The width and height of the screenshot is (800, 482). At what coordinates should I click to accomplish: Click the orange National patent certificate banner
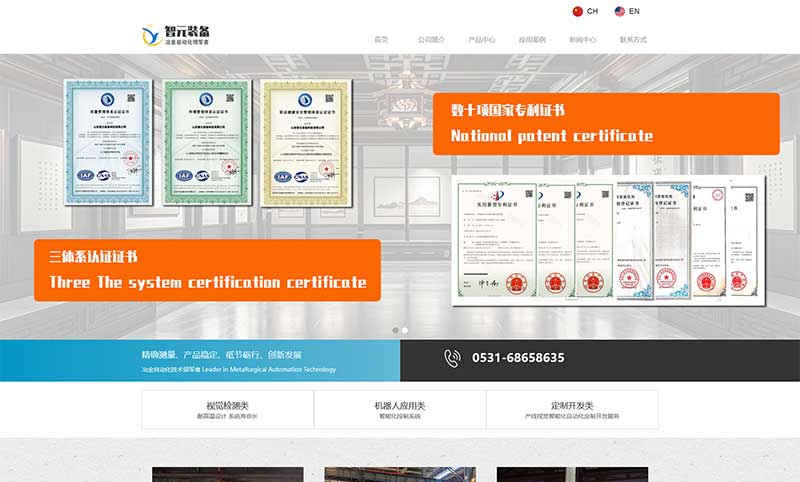point(605,124)
